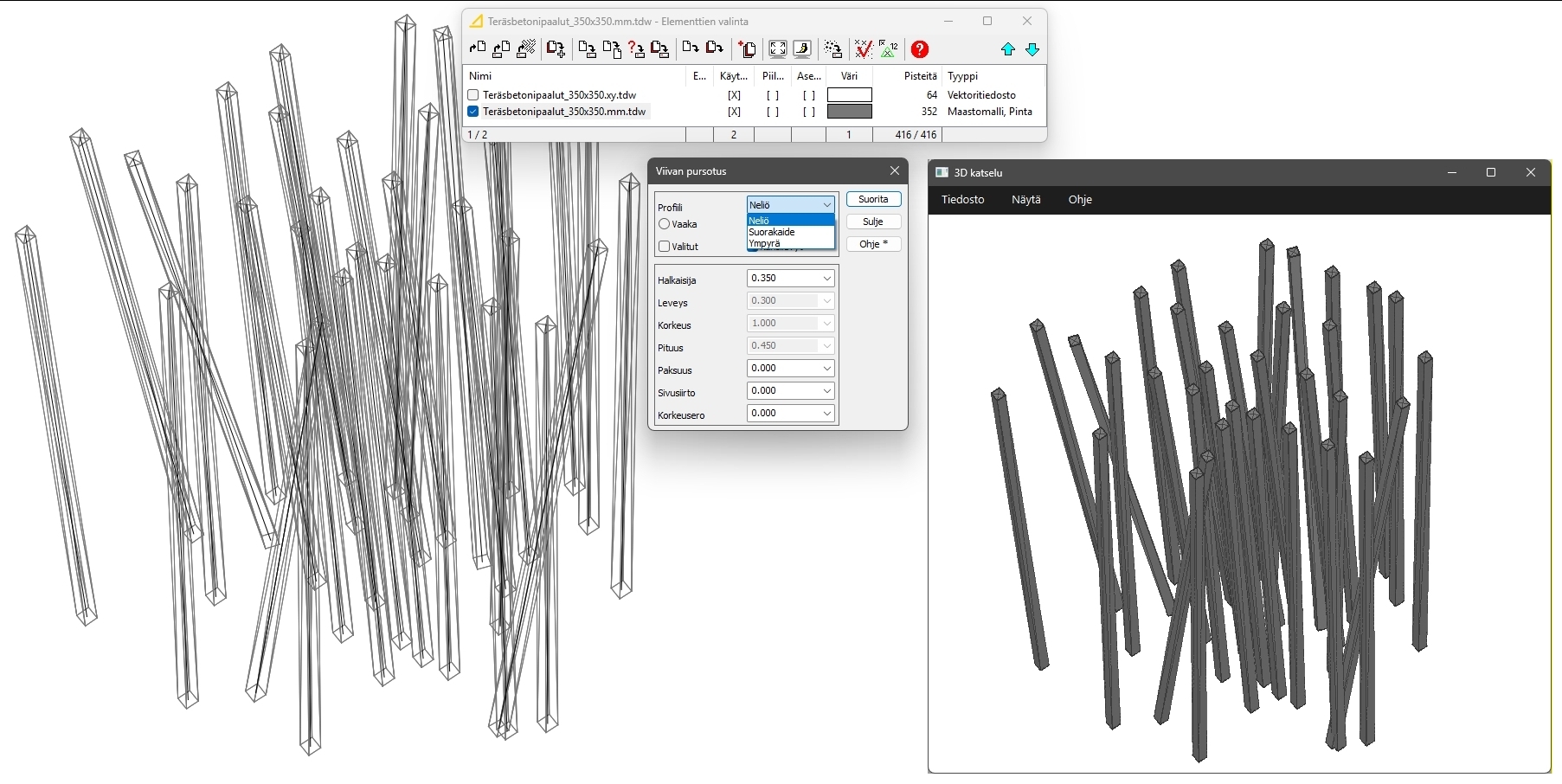Expand the Halkaisija value dropdown
The height and width of the screenshot is (784, 1562).
(827, 279)
